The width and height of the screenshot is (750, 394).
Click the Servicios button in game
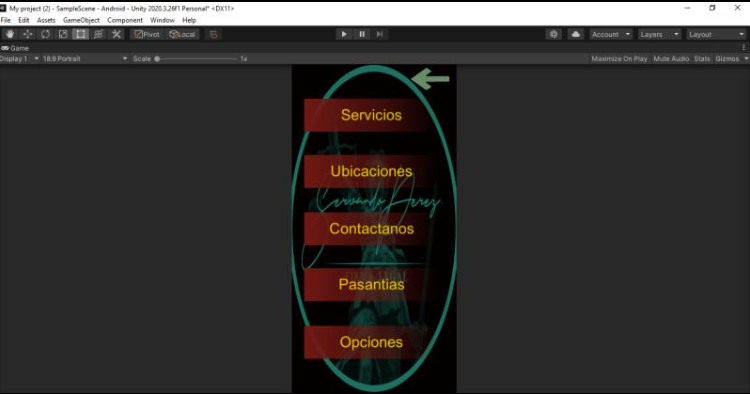click(x=371, y=115)
